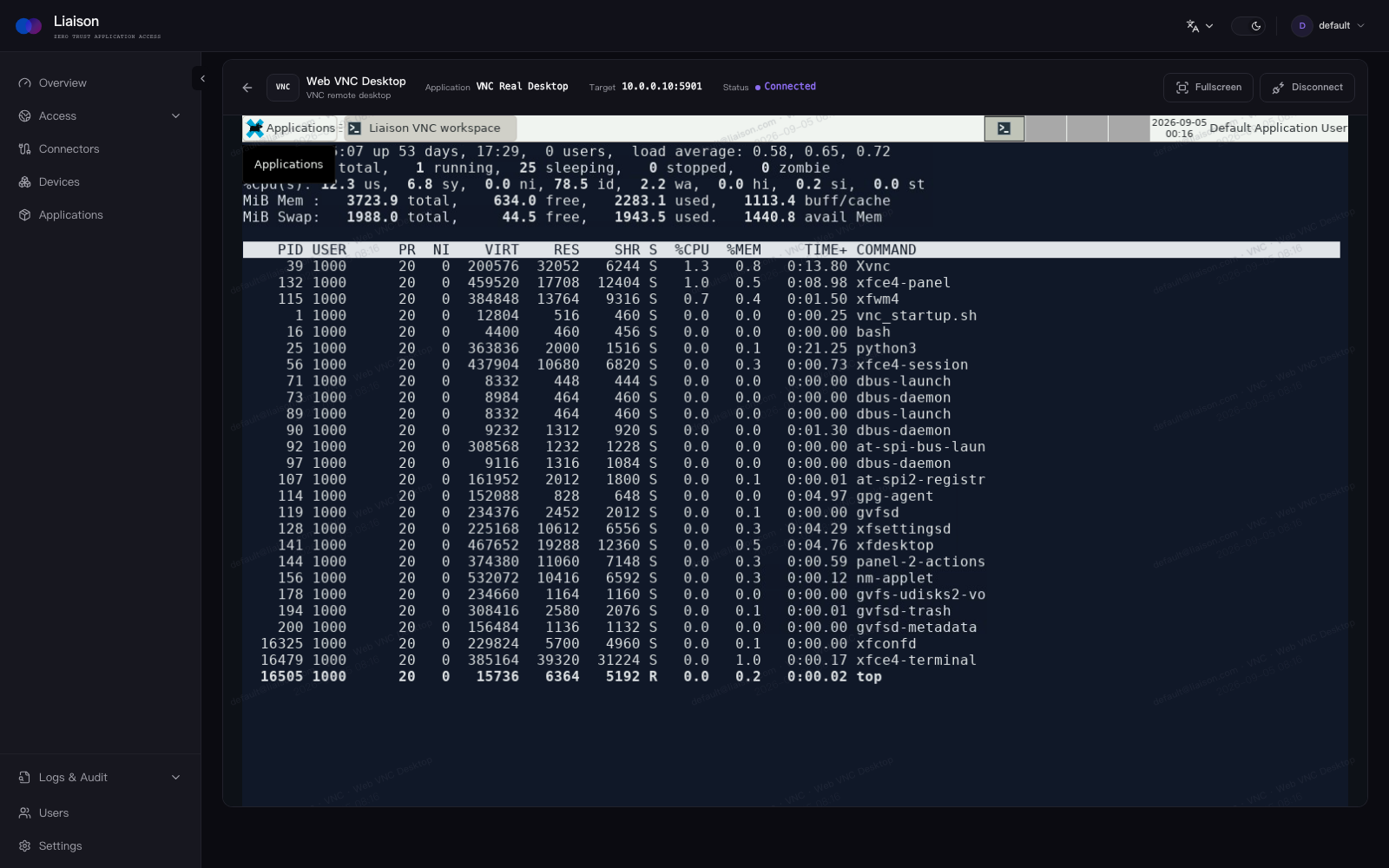
Task: Open Default Application User panel menu
Action: coord(1278,128)
